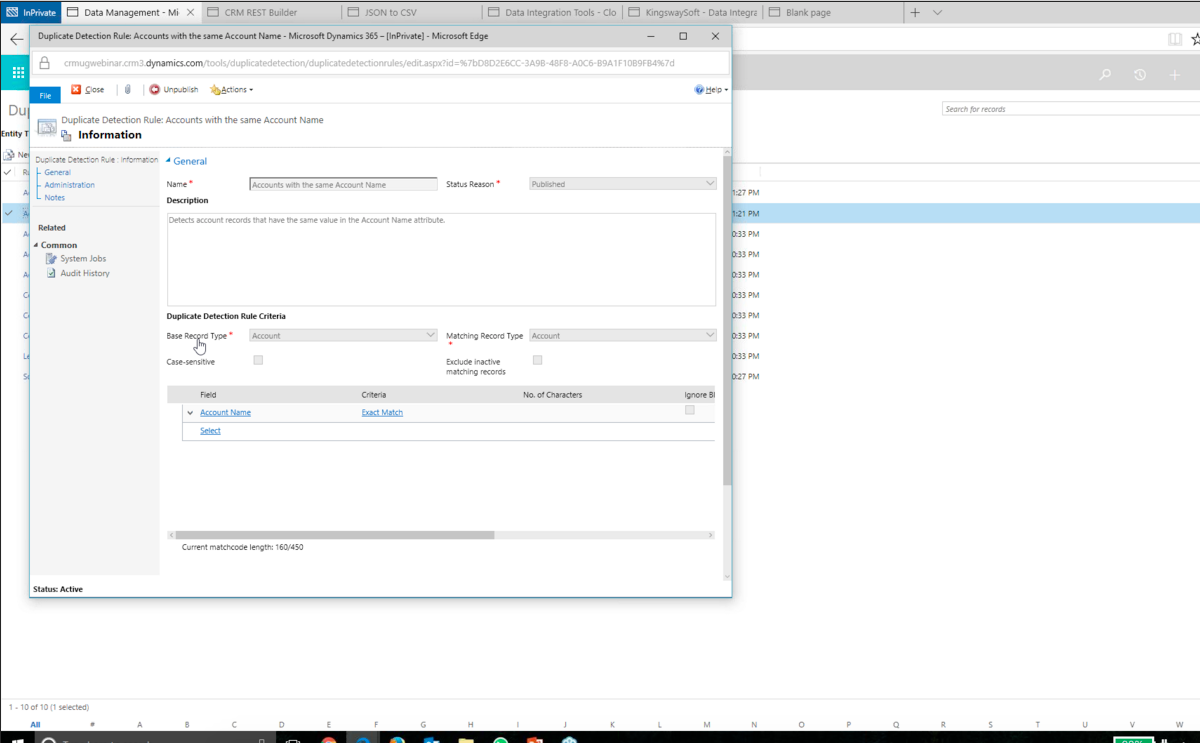The height and width of the screenshot is (743, 1200).
Task: Switch to KingswaySoft browser tab
Action: tap(693, 13)
